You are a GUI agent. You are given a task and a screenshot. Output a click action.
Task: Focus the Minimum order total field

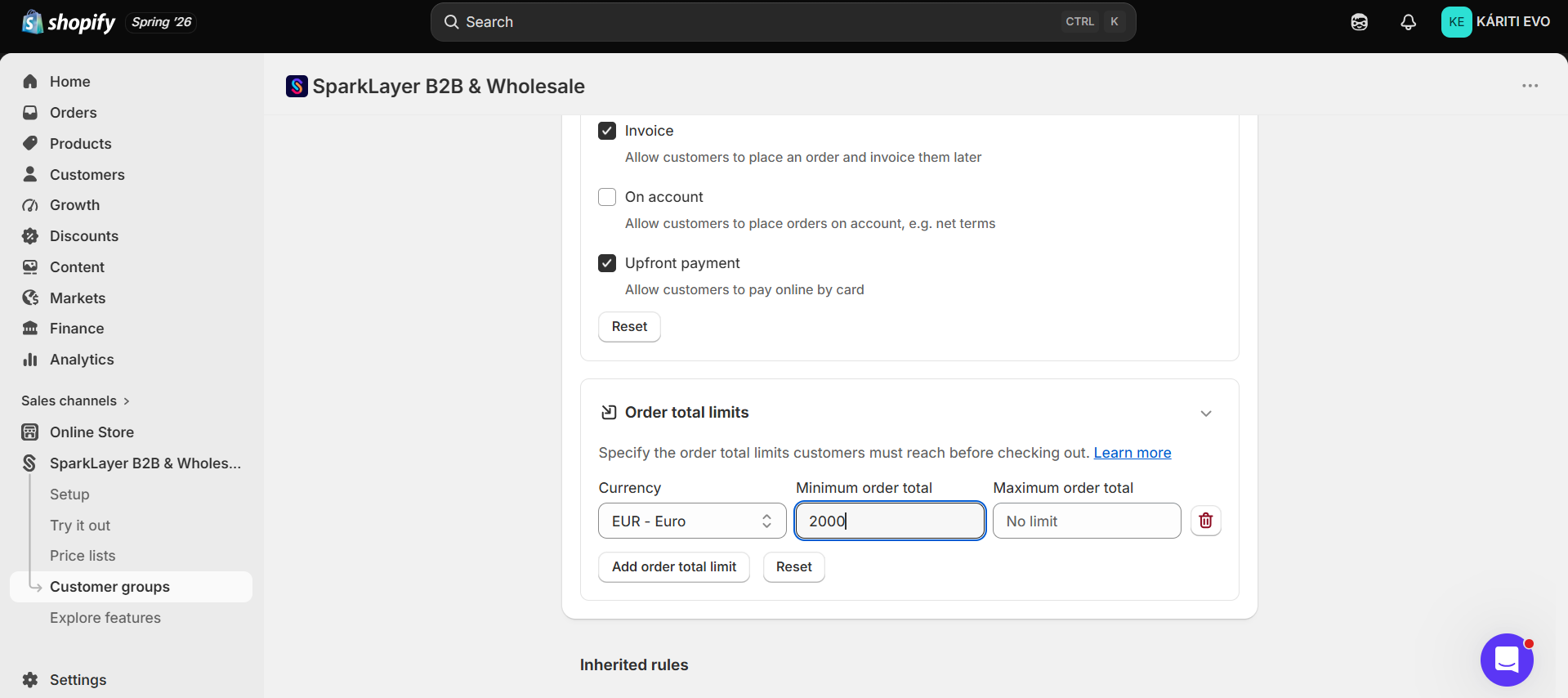tap(890, 521)
